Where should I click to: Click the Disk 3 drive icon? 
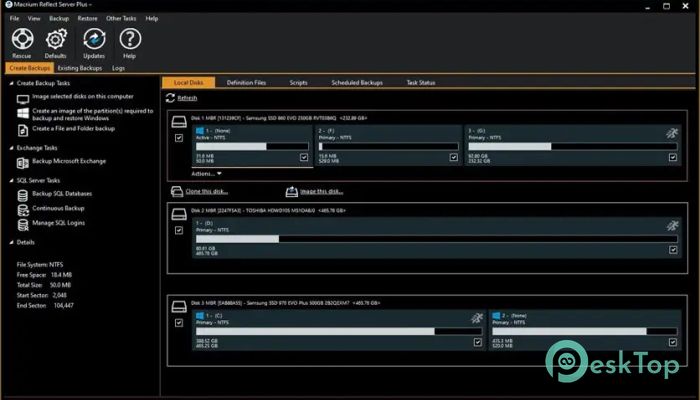[x=179, y=307]
